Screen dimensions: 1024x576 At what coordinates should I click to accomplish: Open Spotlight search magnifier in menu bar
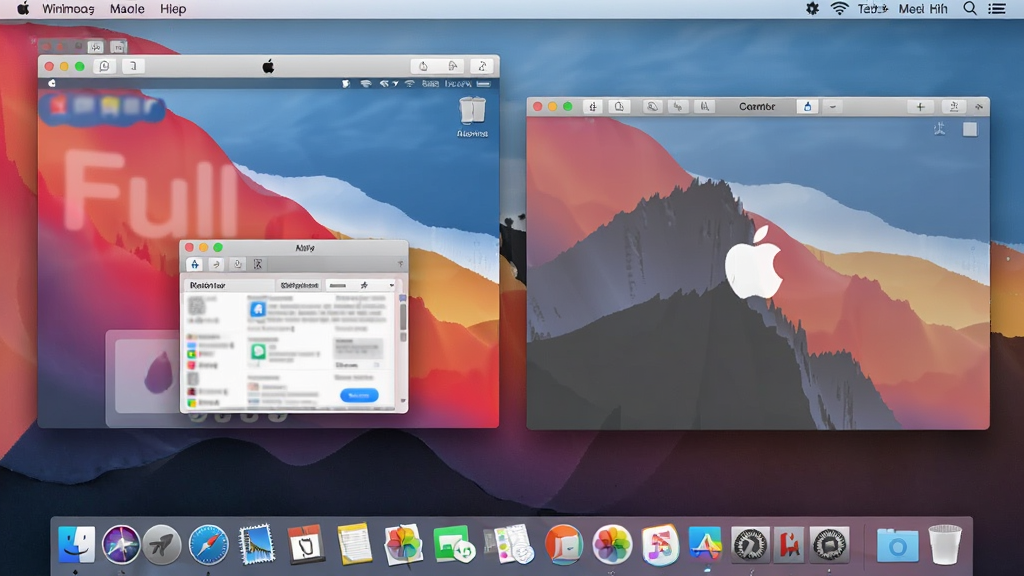click(x=970, y=8)
